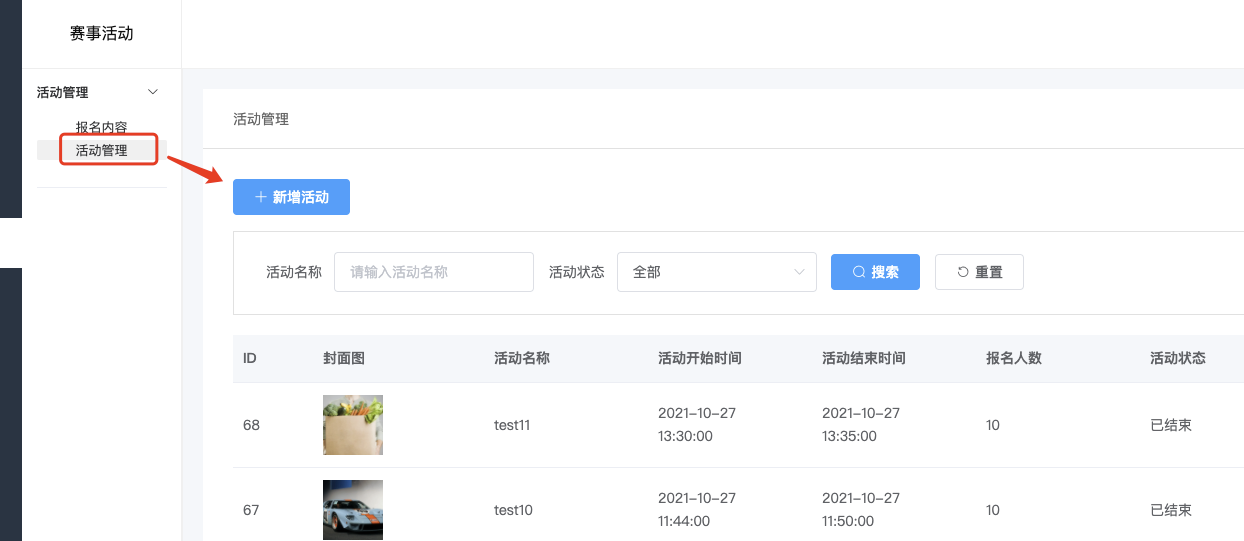Image resolution: width=1244 pixels, height=541 pixels.
Task: Click 报名人数 value 10 for test11
Action: pos(993,425)
